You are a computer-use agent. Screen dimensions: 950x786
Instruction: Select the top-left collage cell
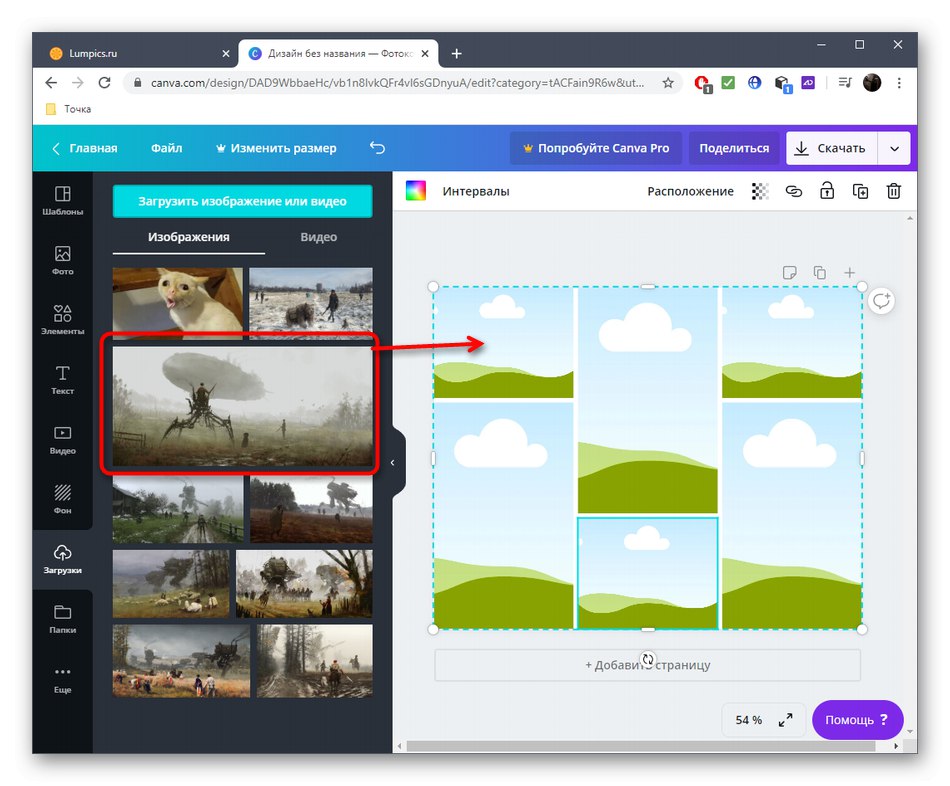(x=503, y=343)
